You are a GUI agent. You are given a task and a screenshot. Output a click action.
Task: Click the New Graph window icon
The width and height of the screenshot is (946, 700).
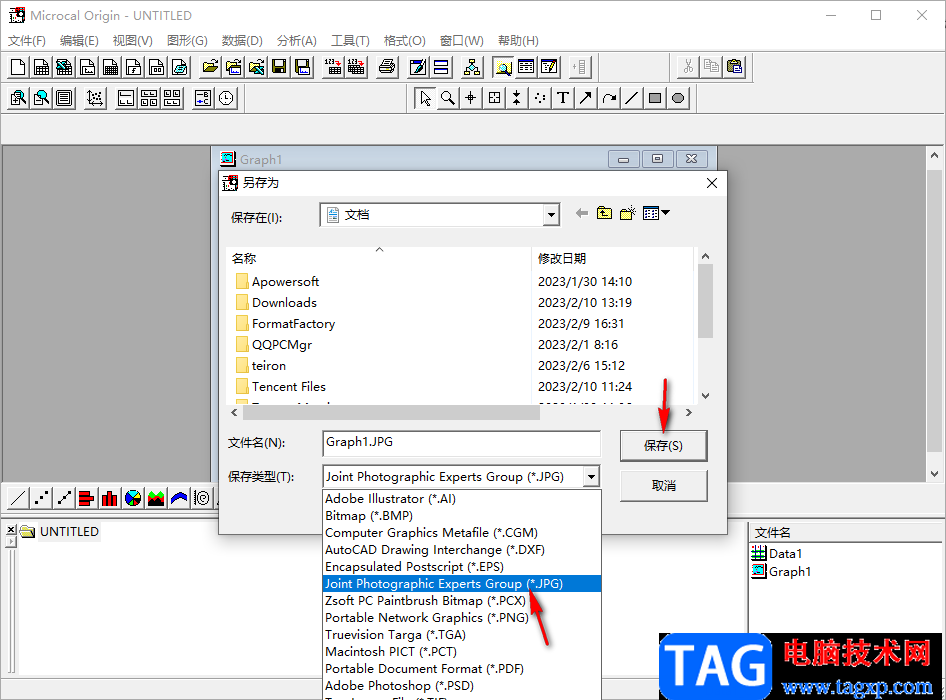[87, 67]
